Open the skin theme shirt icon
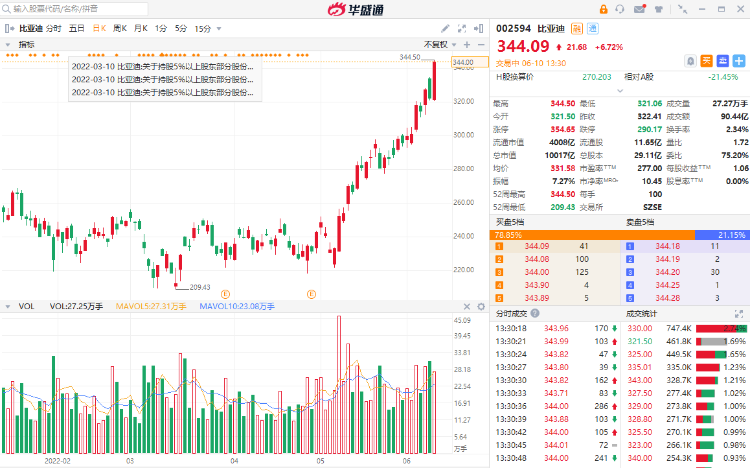Screen dimensions: 750x468 point(659,9)
